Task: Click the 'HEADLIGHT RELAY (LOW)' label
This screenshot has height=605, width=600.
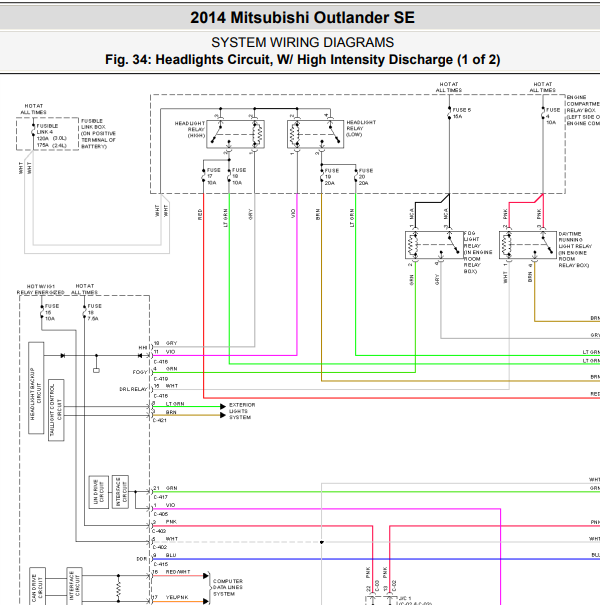Action: tap(361, 128)
